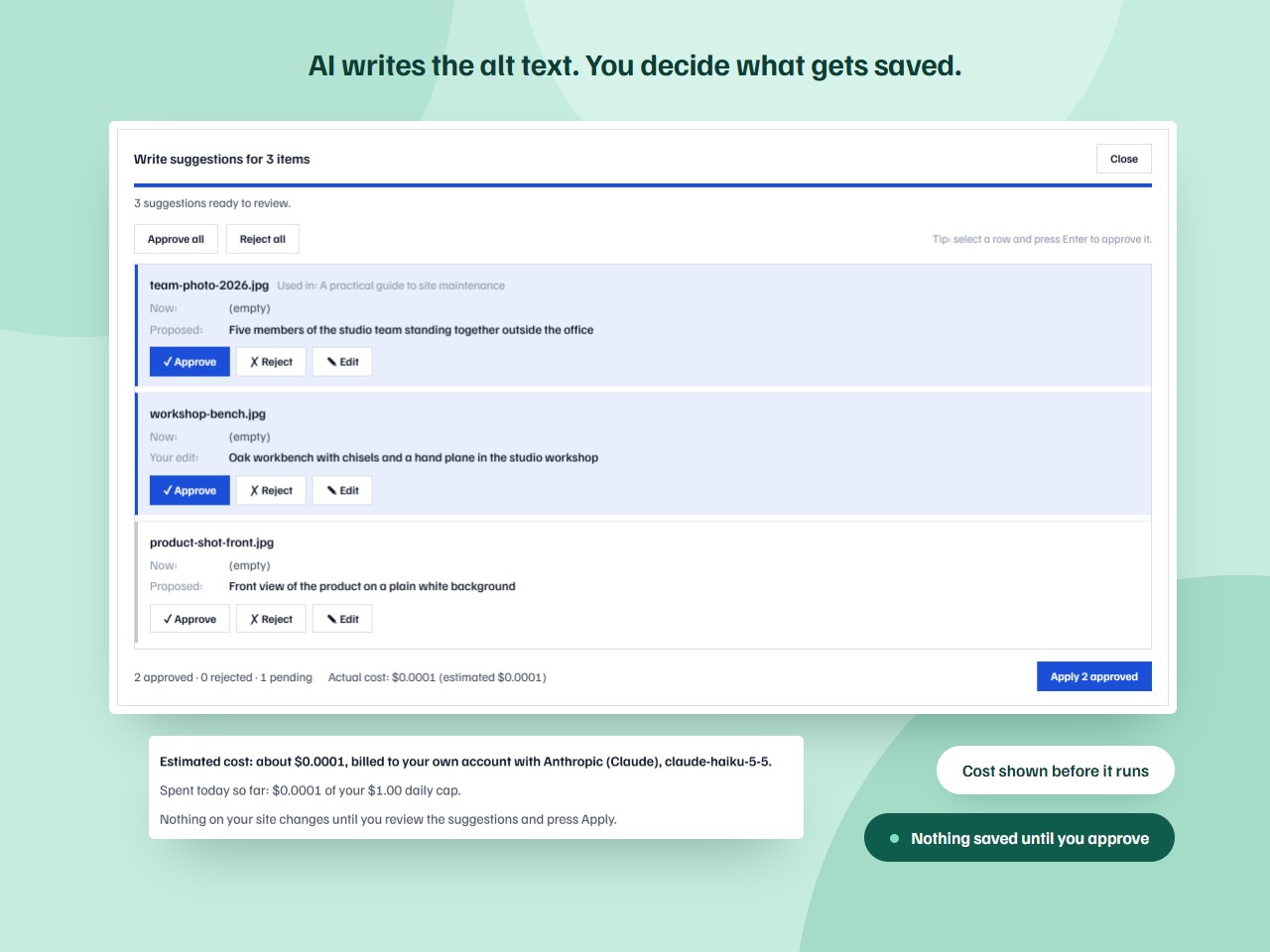This screenshot has height=952, width=1270.
Task: Approve the team-photo-2026.jpg suggestion
Action: (190, 362)
